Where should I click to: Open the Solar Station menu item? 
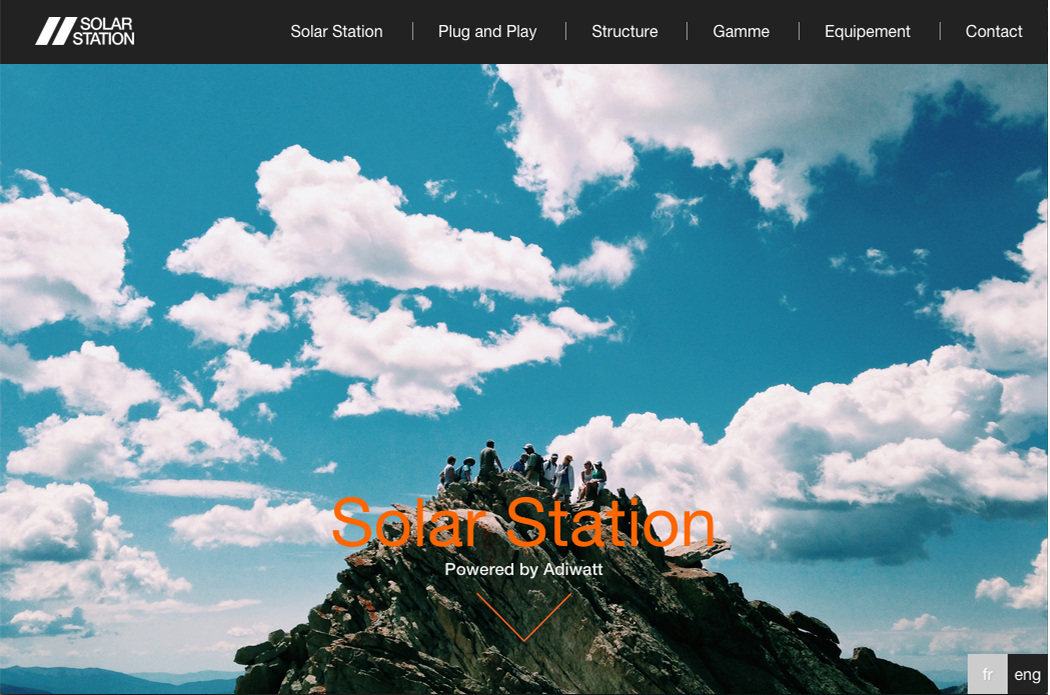pos(336,31)
